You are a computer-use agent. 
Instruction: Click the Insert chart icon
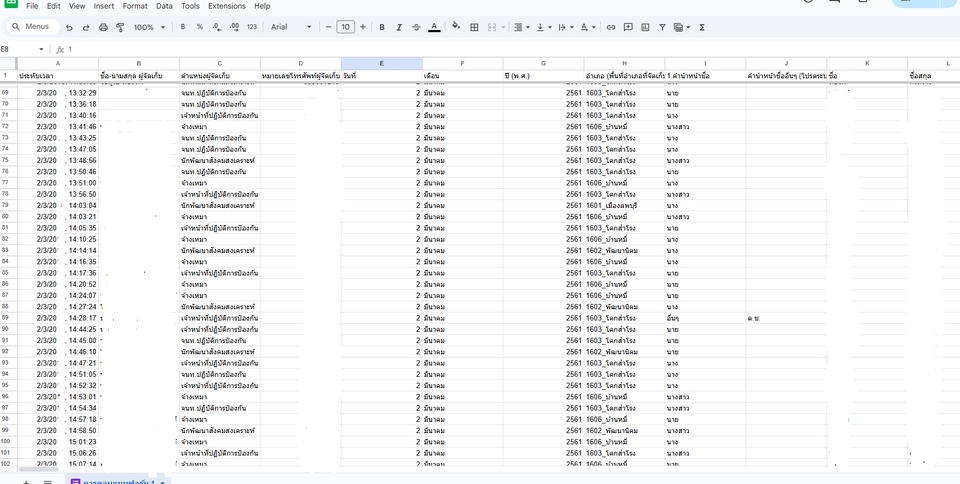[645, 28]
